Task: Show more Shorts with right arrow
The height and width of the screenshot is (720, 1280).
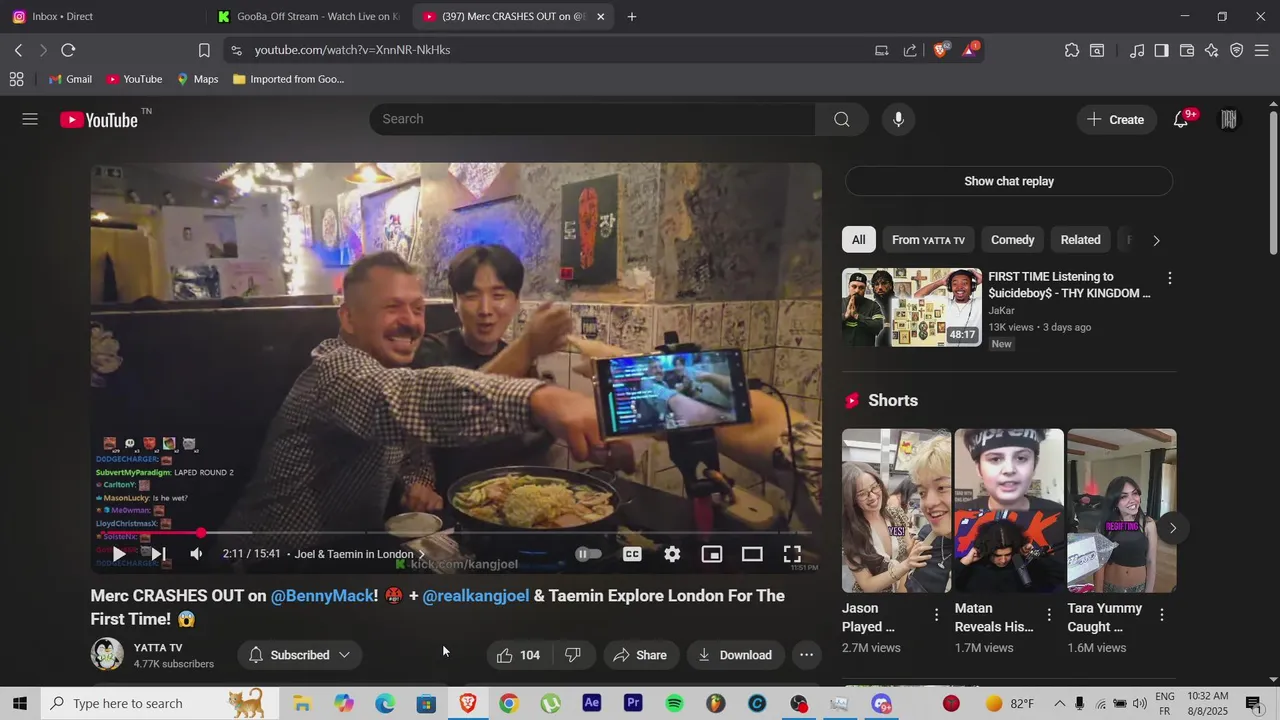Action: (1172, 528)
